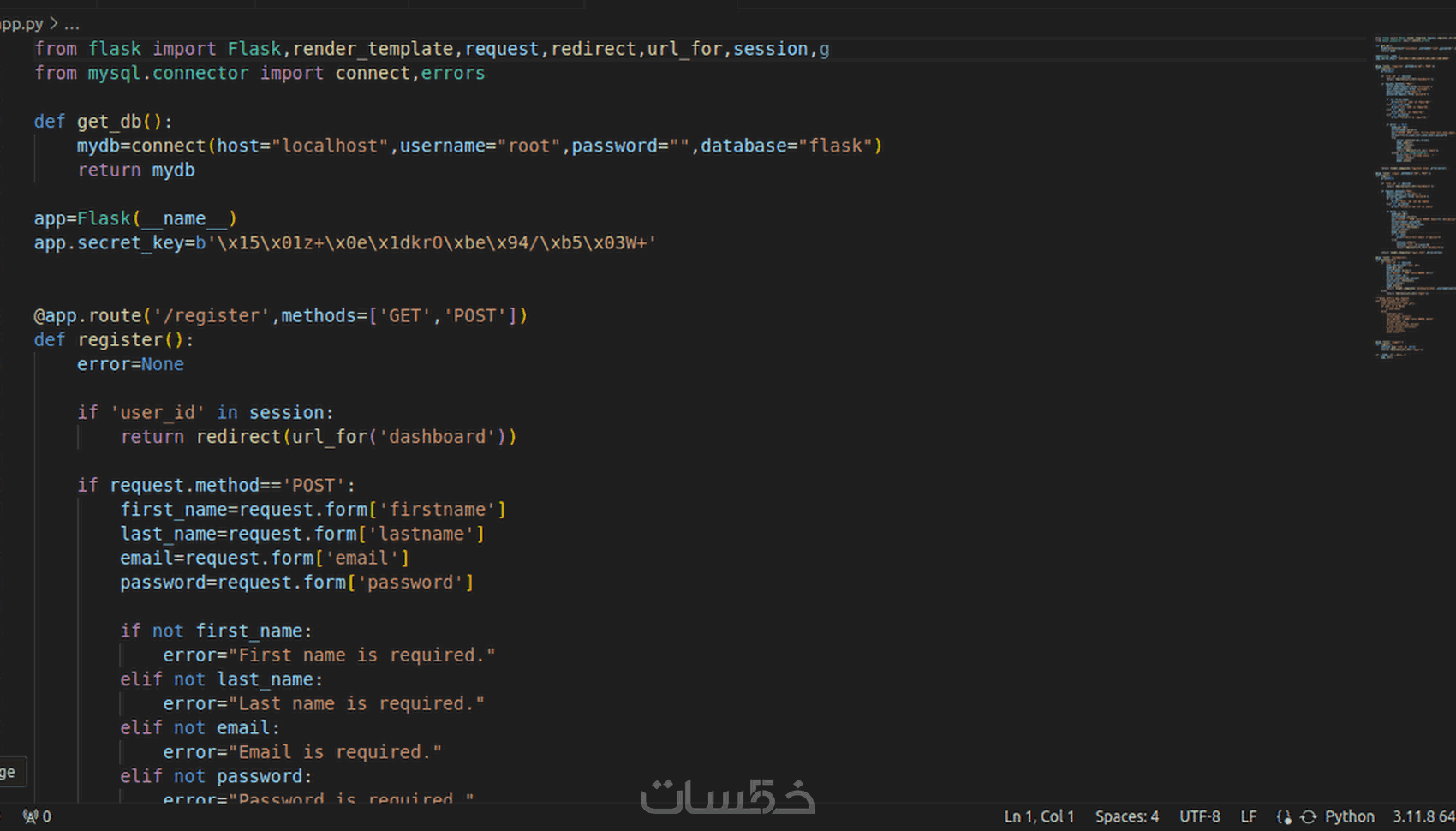Click the code minimap overview
Image resolution: width=1456 pixels, height=831 pixels.
pyautogui.click(x=1413, y=197)
